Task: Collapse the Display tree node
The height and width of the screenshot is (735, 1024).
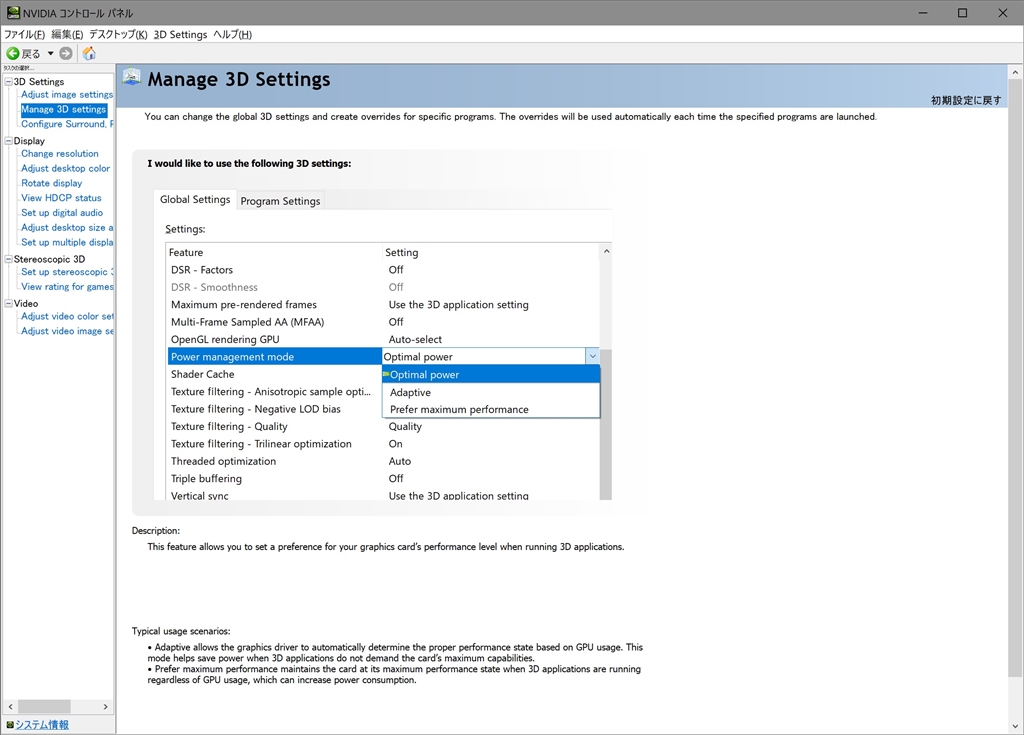Action: coord(8,140)
